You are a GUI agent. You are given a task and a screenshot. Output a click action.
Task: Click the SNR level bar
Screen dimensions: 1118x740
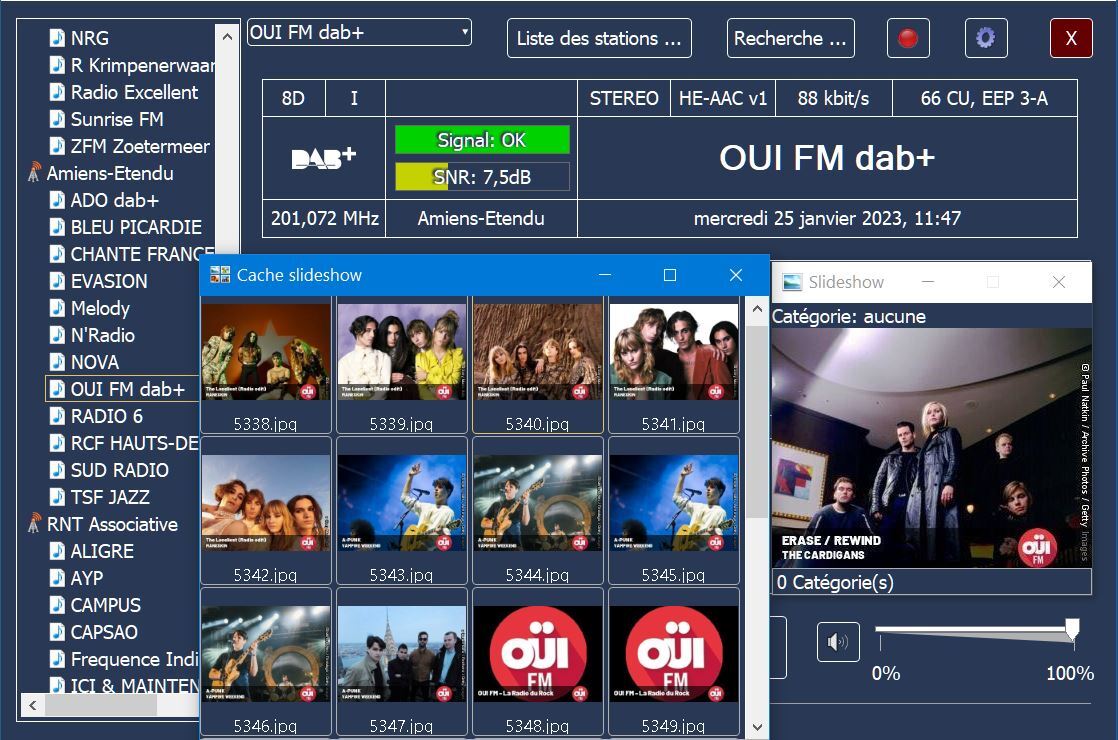click(x=483, y=177)
